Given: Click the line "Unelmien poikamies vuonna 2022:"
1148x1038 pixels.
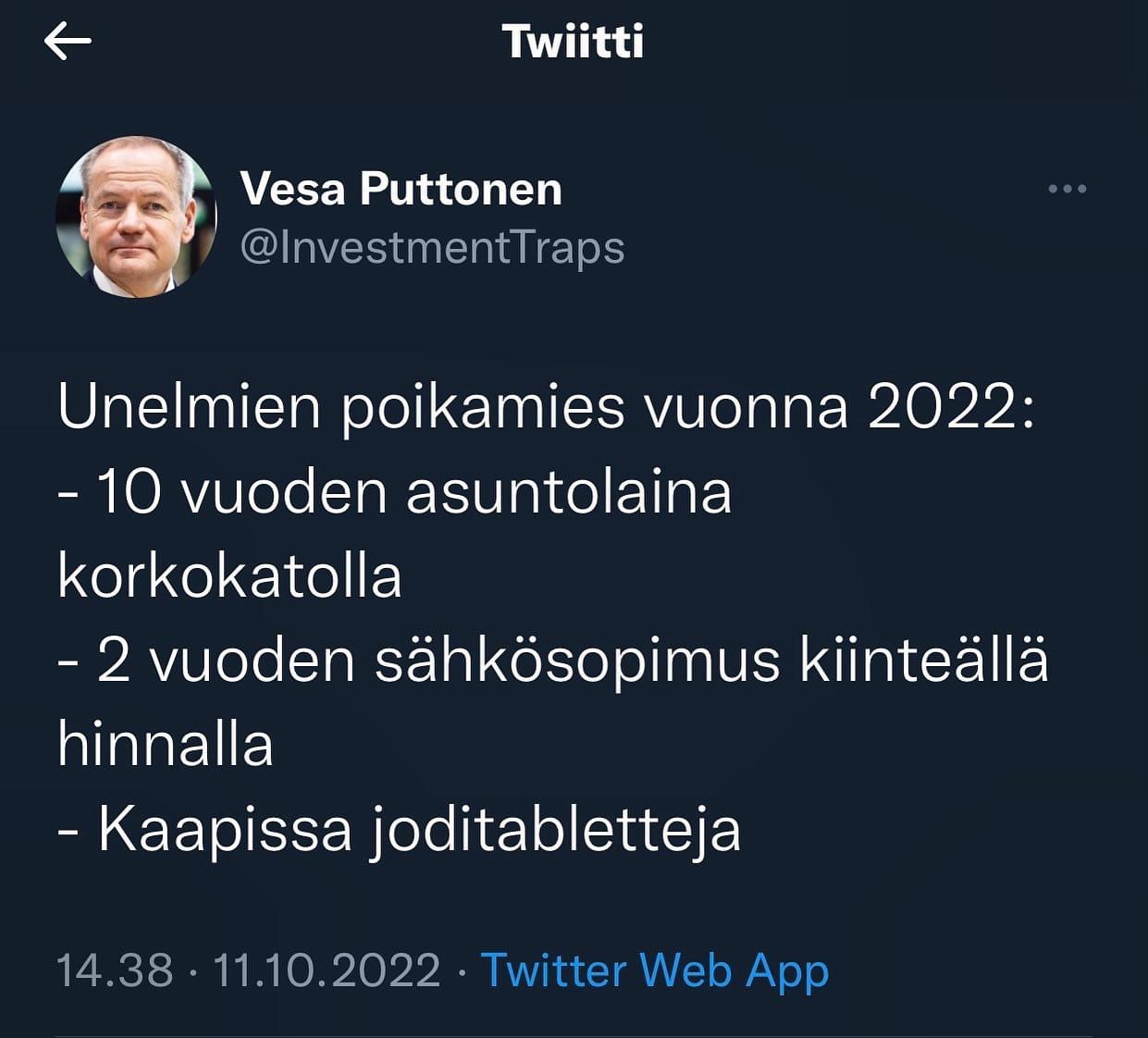Looking at the screenshot, I should click(546, 406).
